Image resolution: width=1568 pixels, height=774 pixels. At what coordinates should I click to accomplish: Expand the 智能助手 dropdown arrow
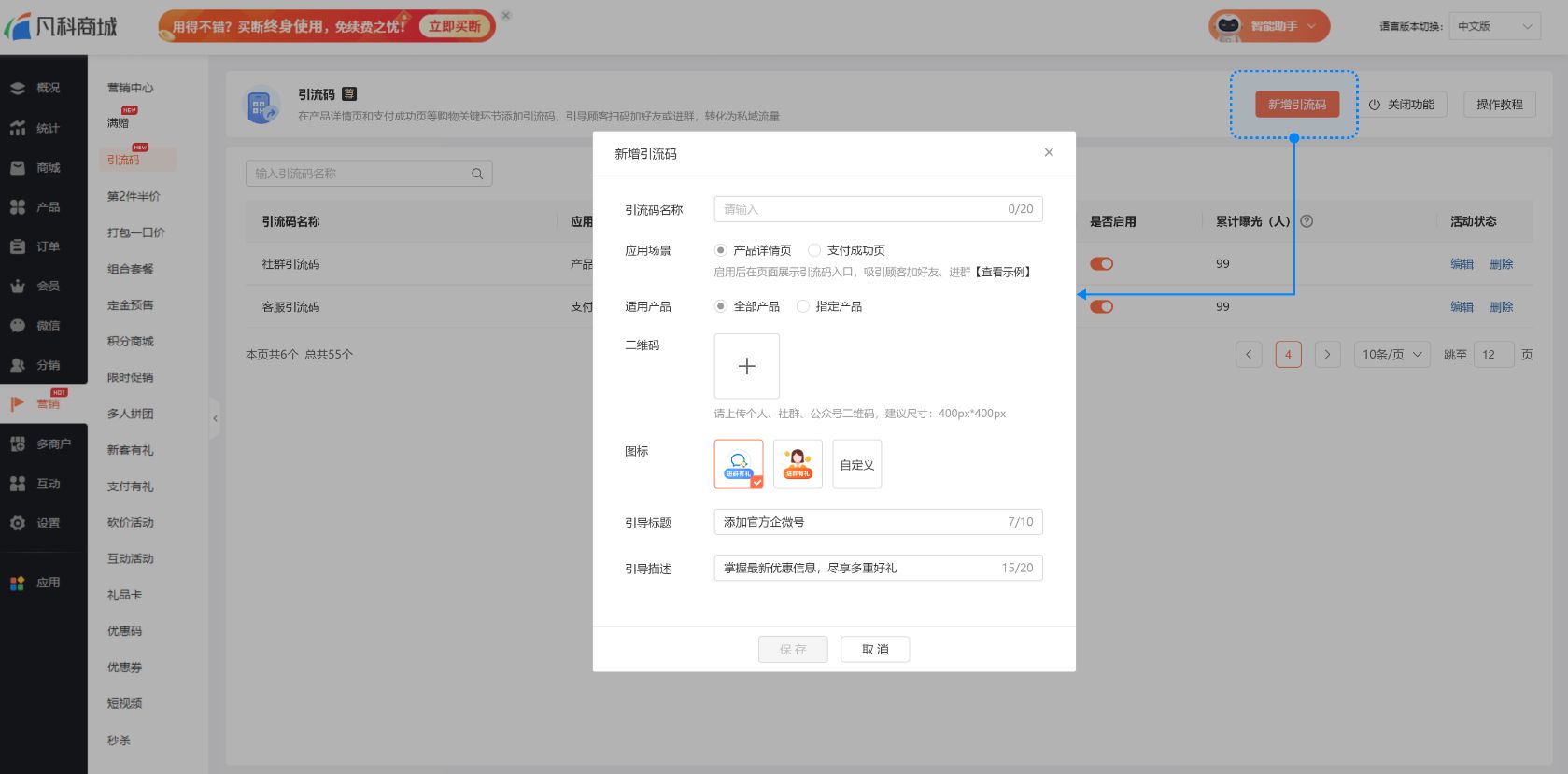[1311, 26]
